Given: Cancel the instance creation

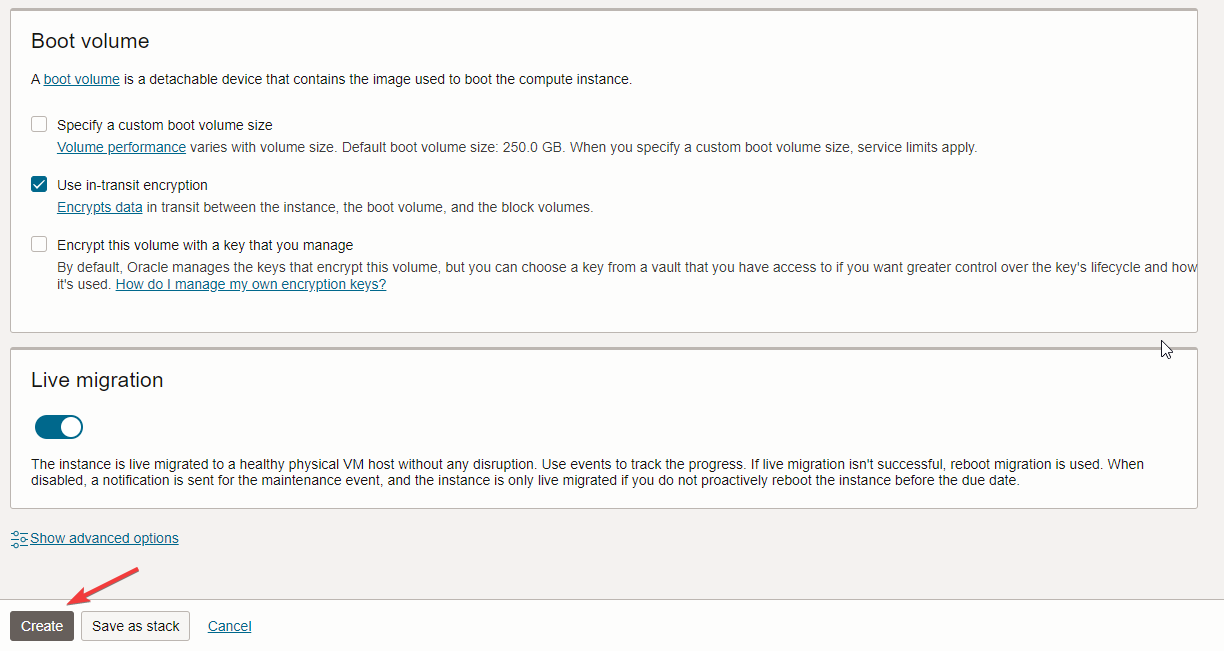Looking at the screenshot, I should (x=229, y=626).
